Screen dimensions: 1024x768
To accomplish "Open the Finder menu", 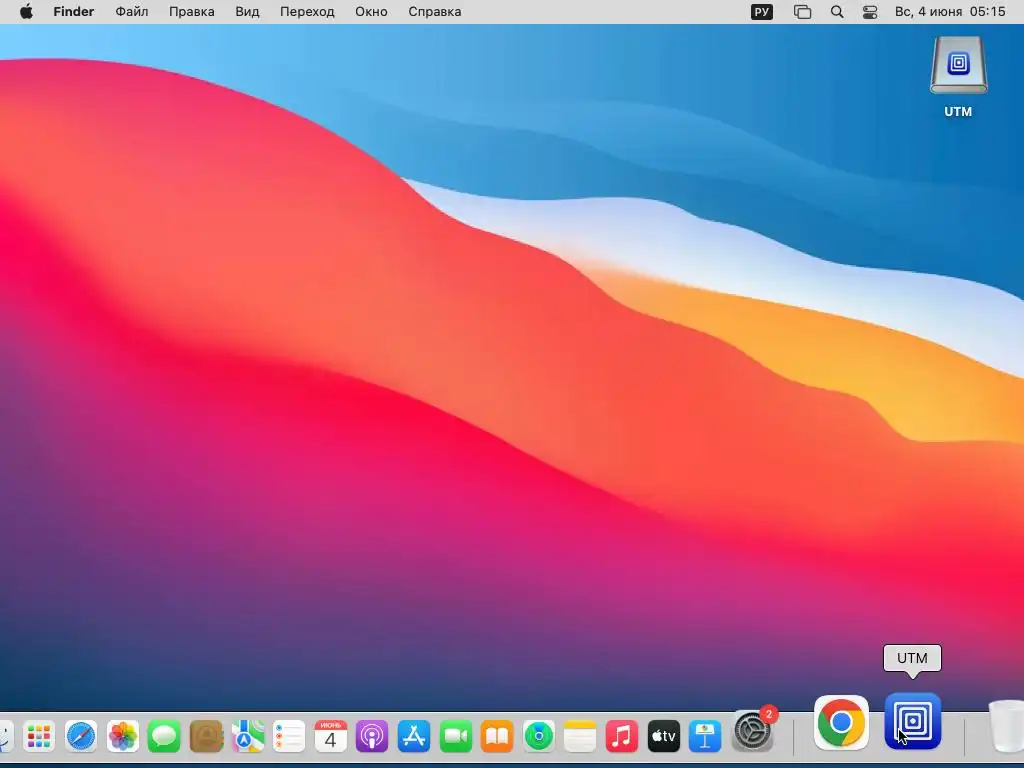I will pos(74,12).
